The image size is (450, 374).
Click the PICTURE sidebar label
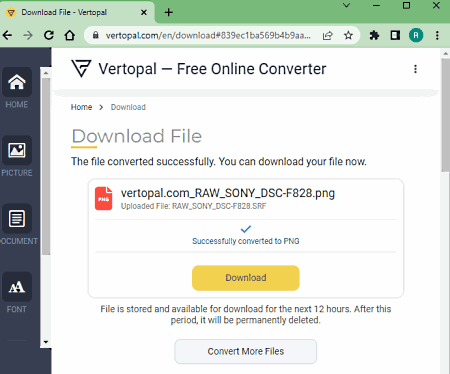pos(17,173)
